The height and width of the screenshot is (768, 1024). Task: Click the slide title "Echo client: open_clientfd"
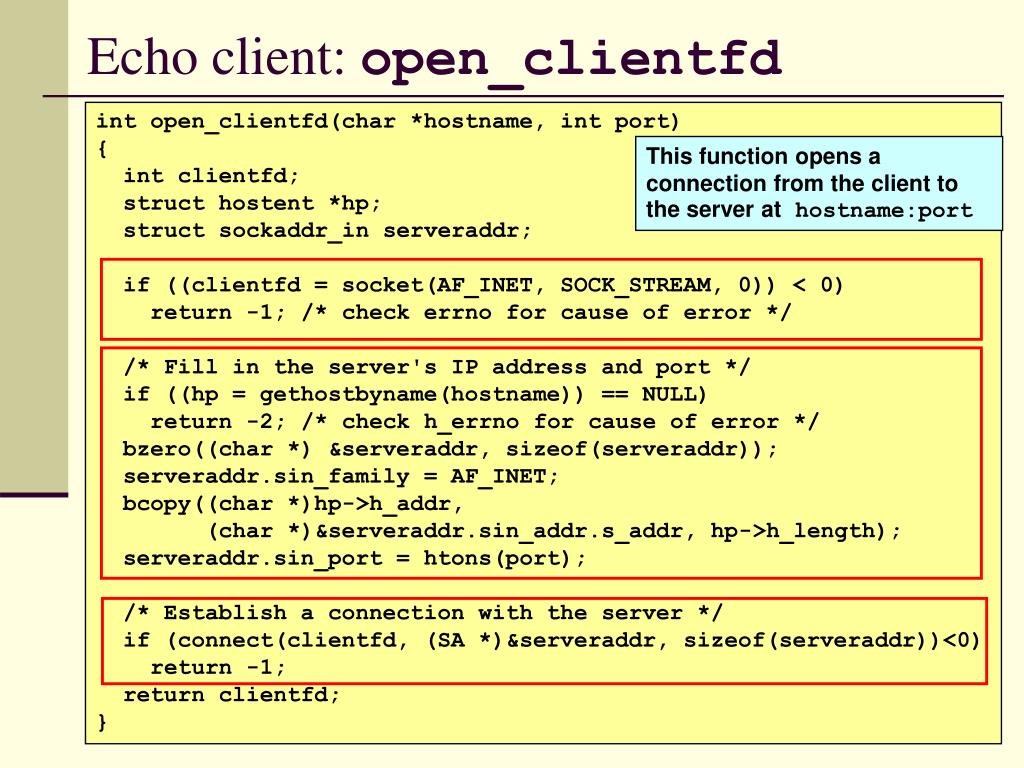tap(434, 59)
